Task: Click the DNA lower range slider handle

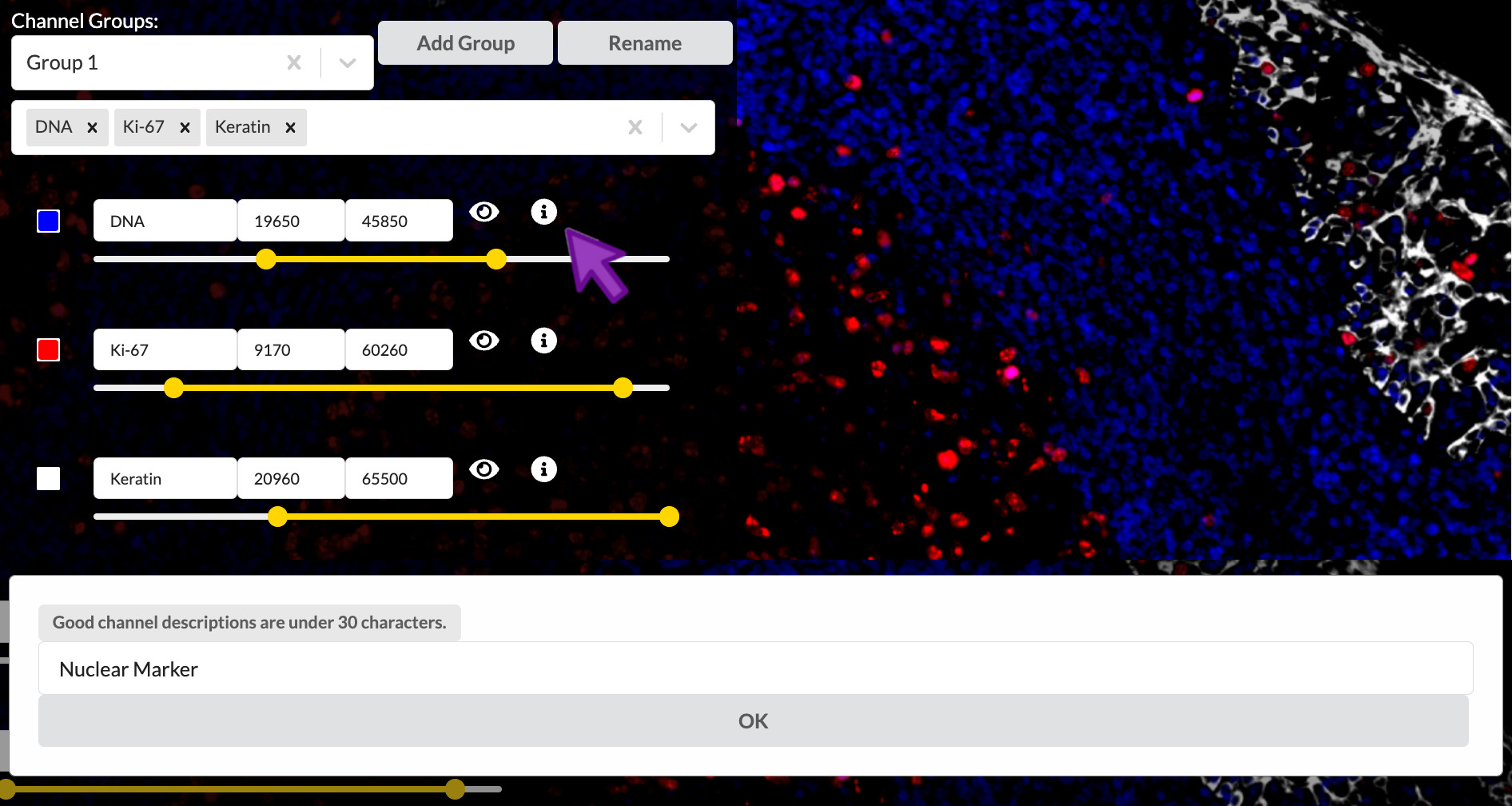Action: click(266, 259)
